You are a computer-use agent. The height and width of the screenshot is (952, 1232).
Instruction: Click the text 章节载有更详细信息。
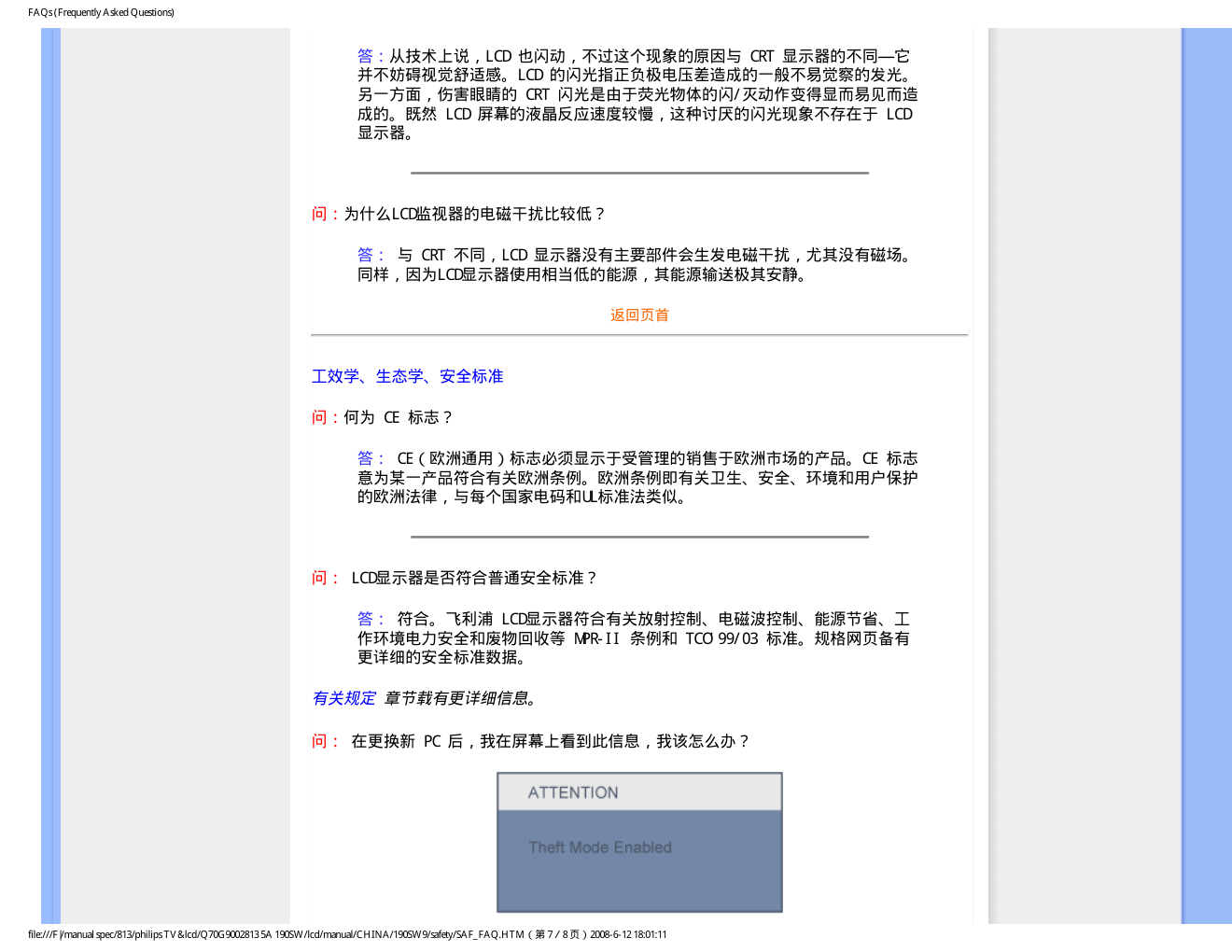click(460, 698)
